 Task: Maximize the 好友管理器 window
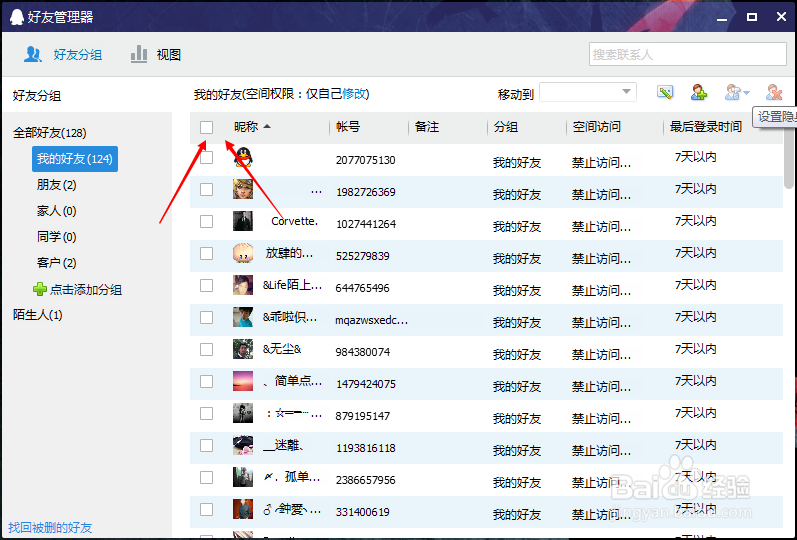coord(752,17)
